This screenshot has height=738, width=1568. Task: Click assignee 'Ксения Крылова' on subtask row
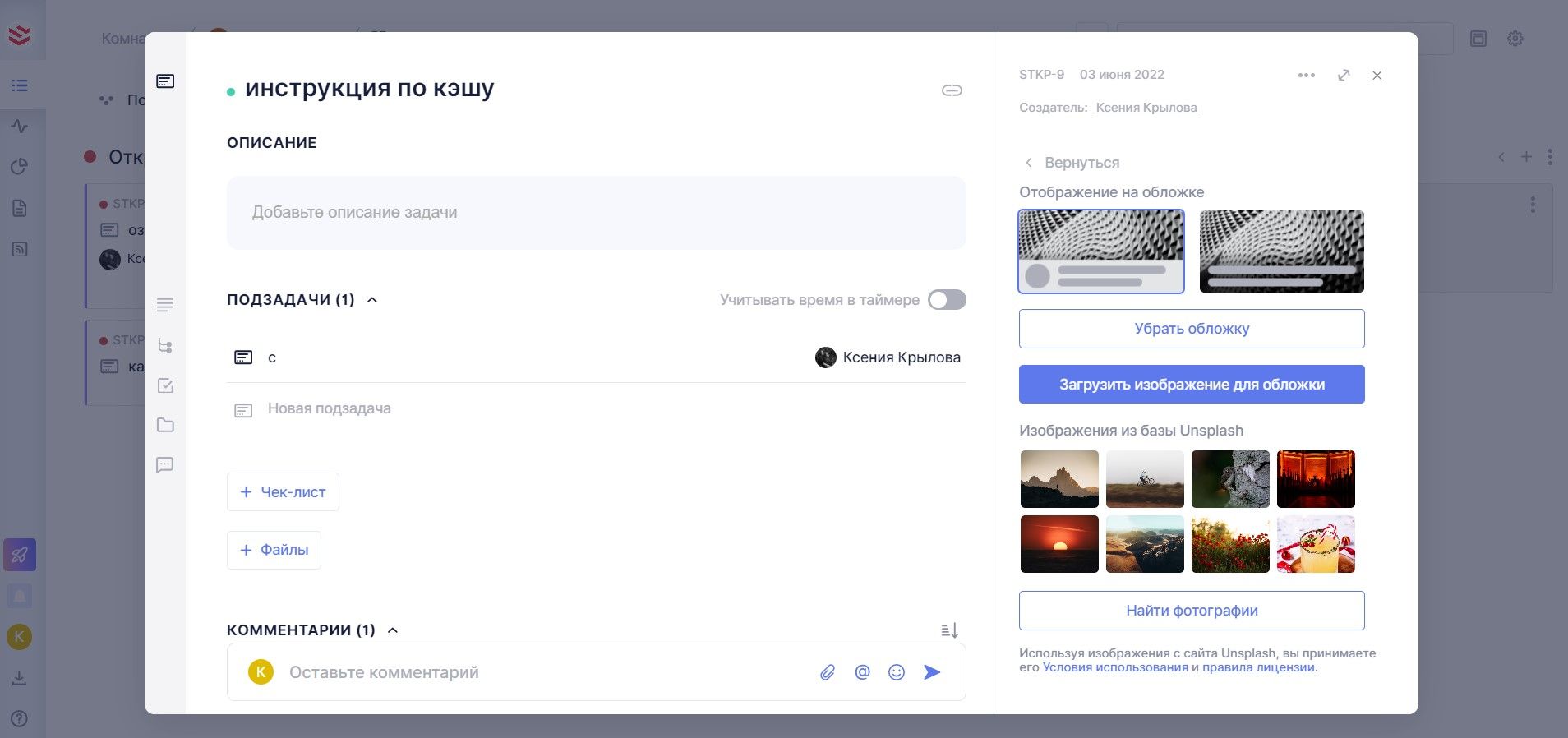pyautogui.click(x=888, y=357)
